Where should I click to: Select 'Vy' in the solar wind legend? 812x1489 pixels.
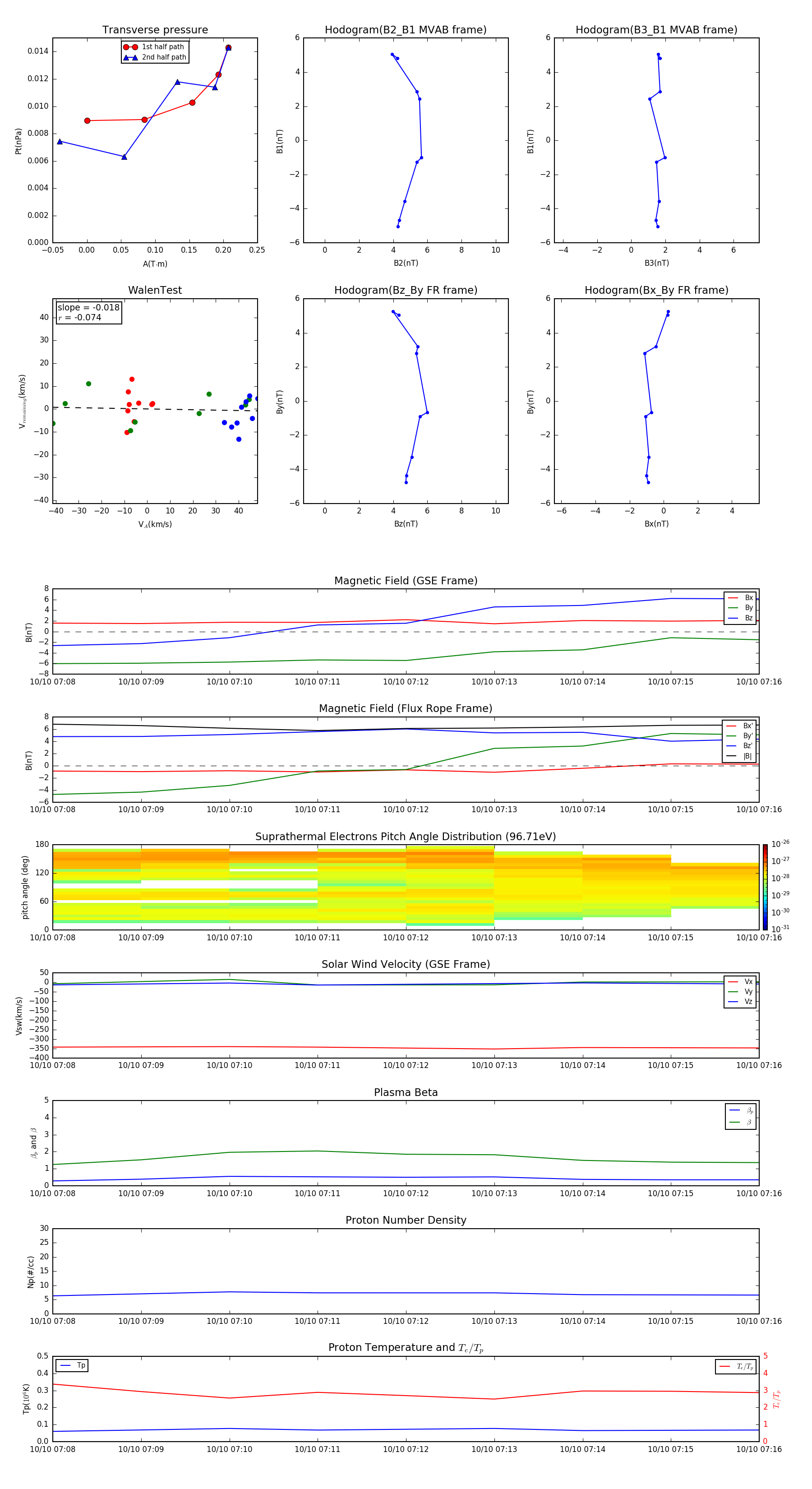point(740,991)
